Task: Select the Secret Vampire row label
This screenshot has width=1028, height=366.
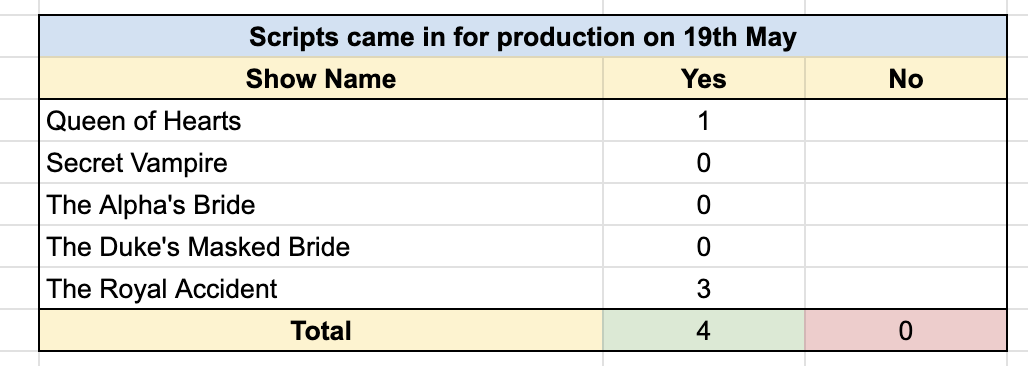Action: coord(321,163)
